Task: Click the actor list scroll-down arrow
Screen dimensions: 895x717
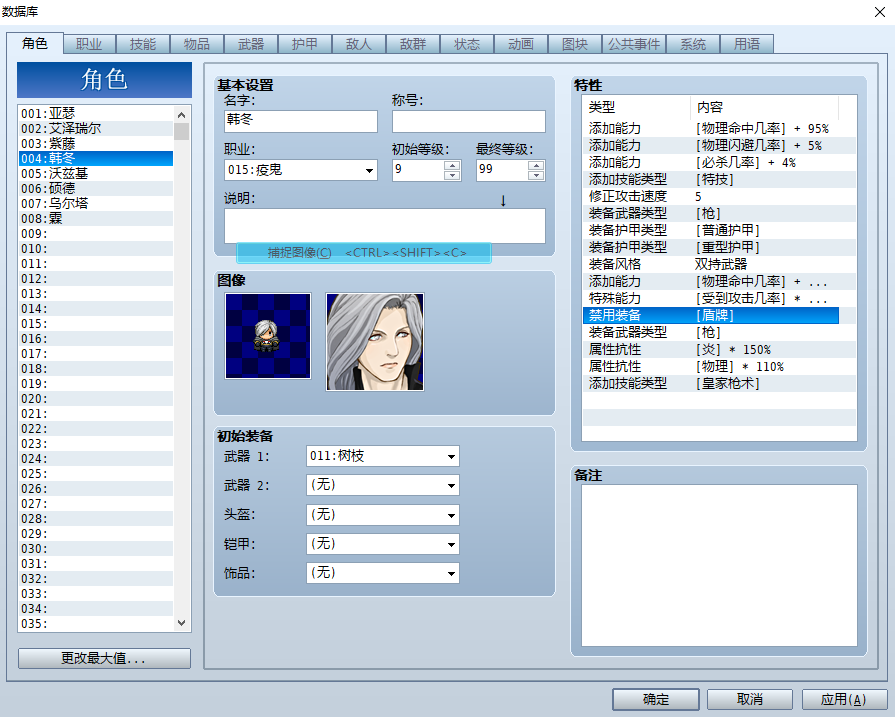Action: tap(182, 623)
